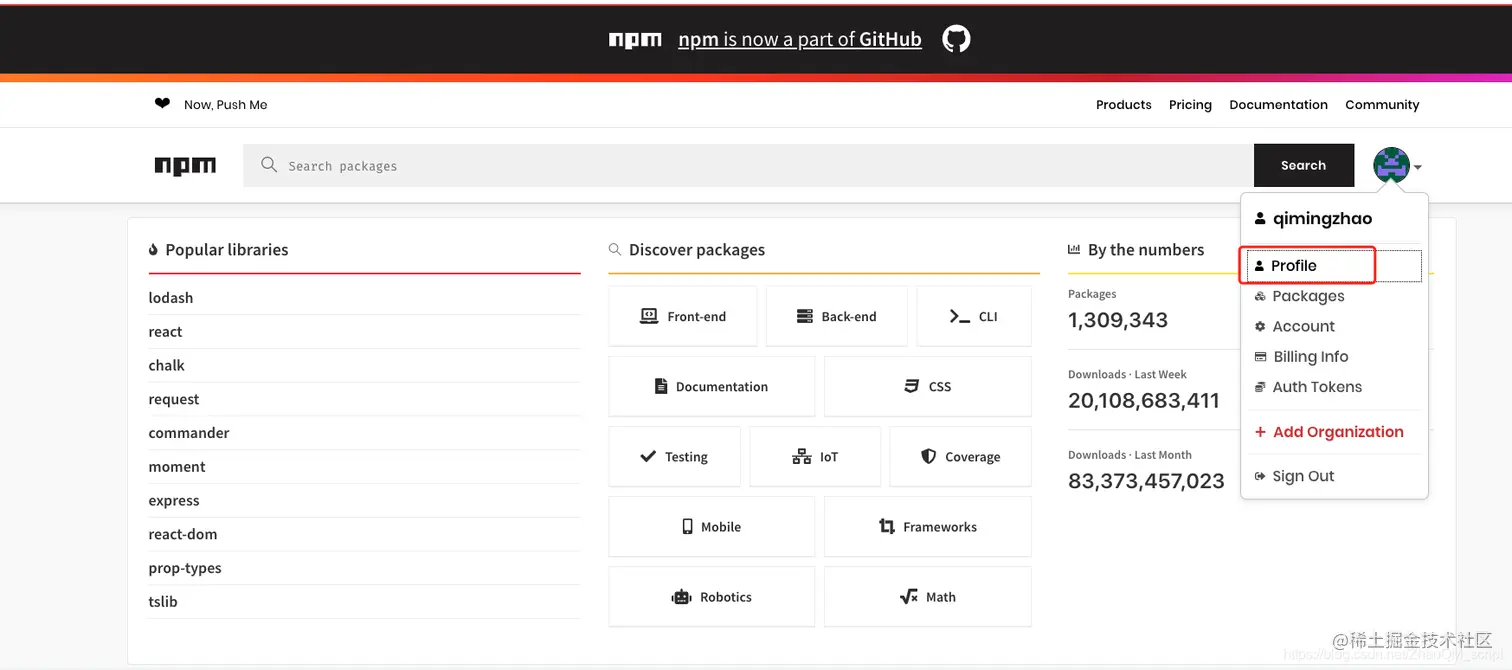Viewport: 1512px width, 670px height.
Task: Click the Auth Tokens stack icon
Action: click(x=1260, y=387)
